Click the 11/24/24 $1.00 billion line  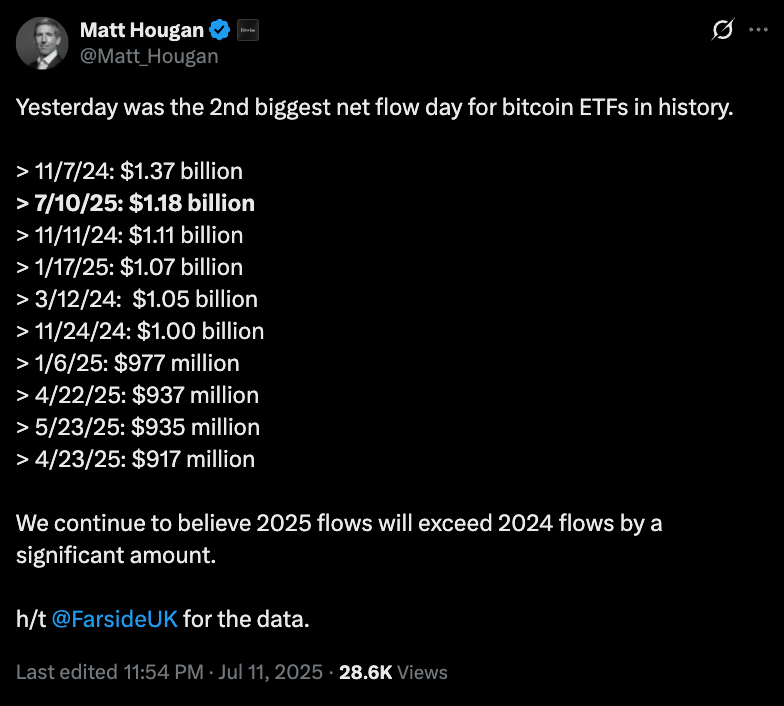click(x=140, y=331)
